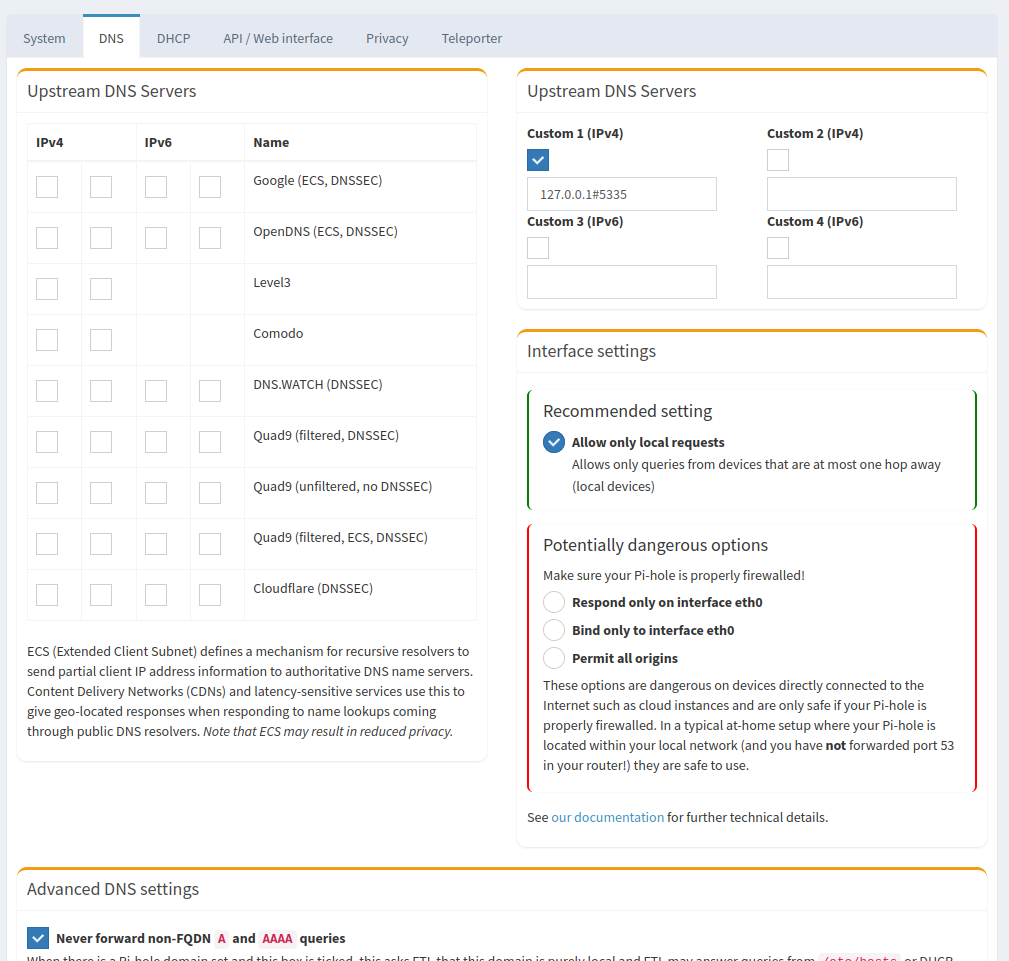Check first IPv4 box for Quad9 (filtered, DNSSEC)

tap(47, 442)
